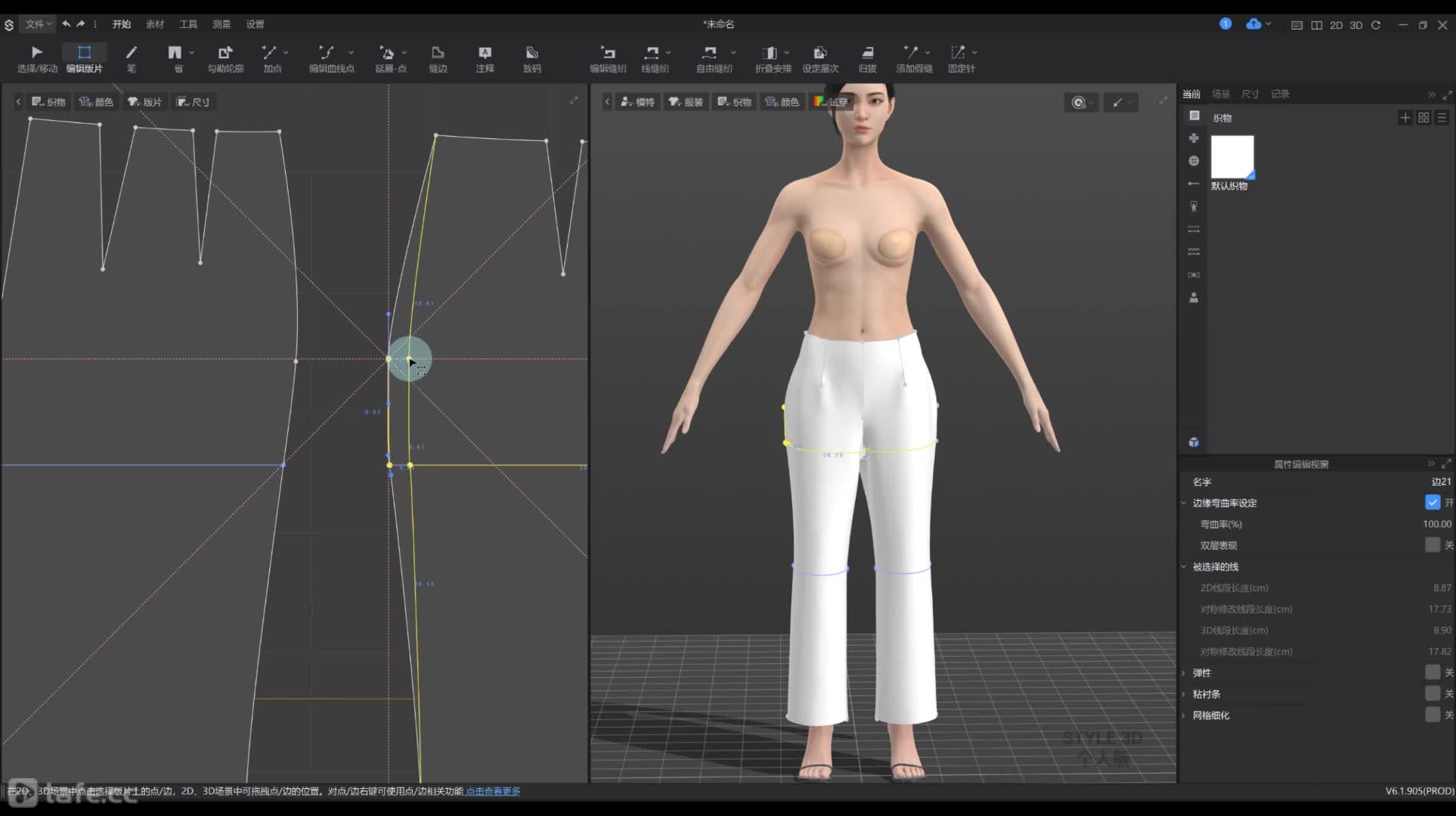The width and height of the screenshot is (1456, 816).
Task: Expand the 网格细化 section
Action: click(1184, 715)
